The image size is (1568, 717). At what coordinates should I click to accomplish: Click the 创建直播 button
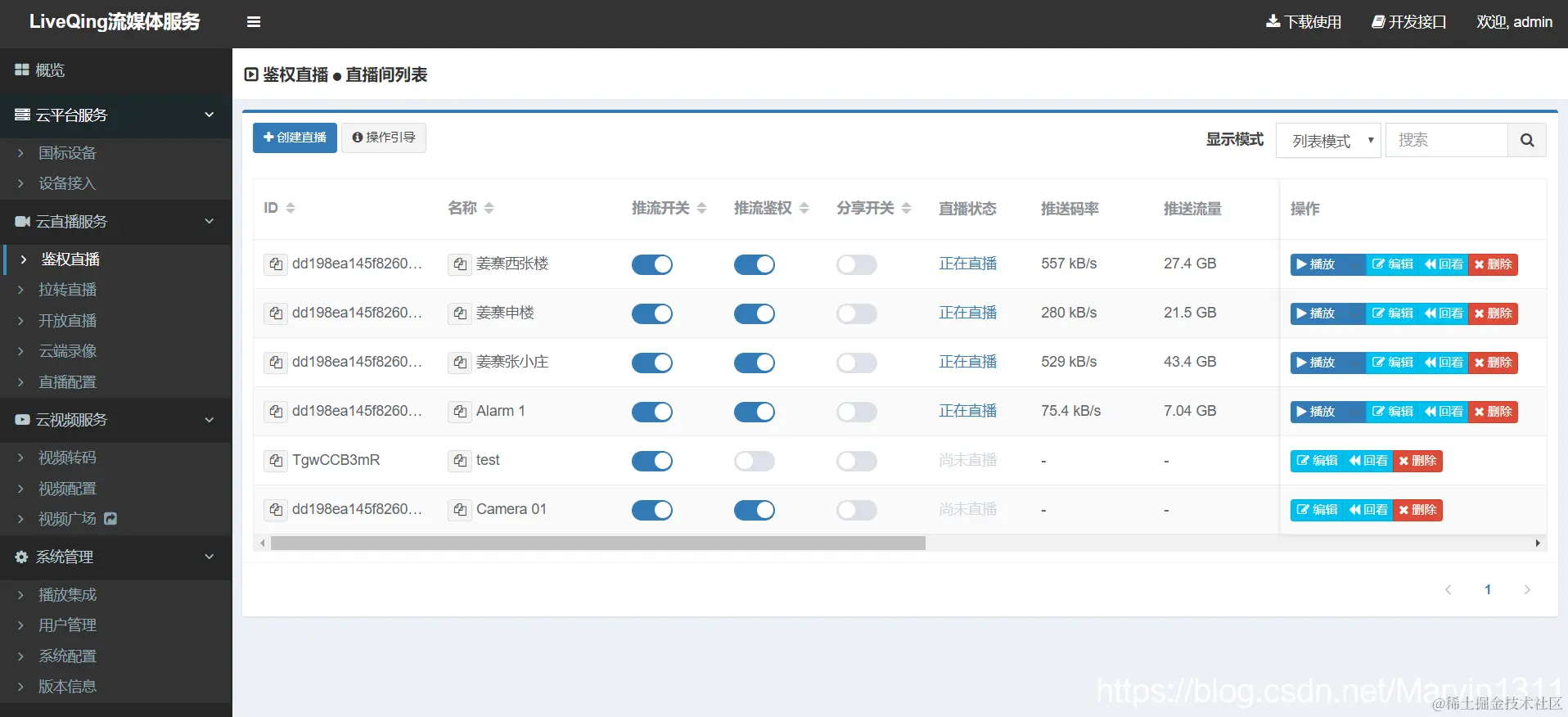pyautogui.click(x=295, y=138)
